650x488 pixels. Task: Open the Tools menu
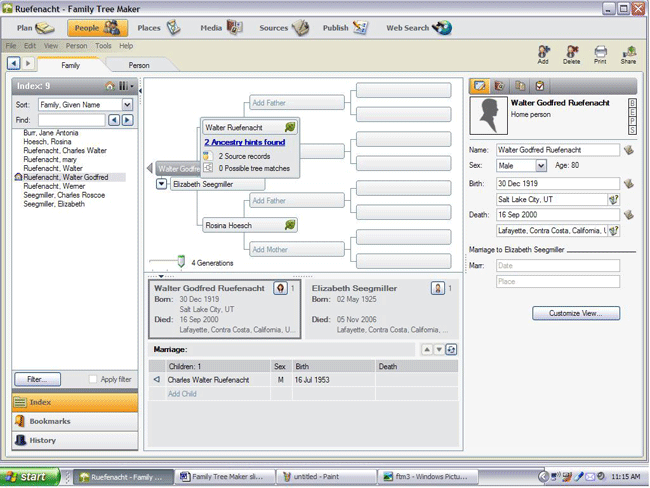pos(103,46)
